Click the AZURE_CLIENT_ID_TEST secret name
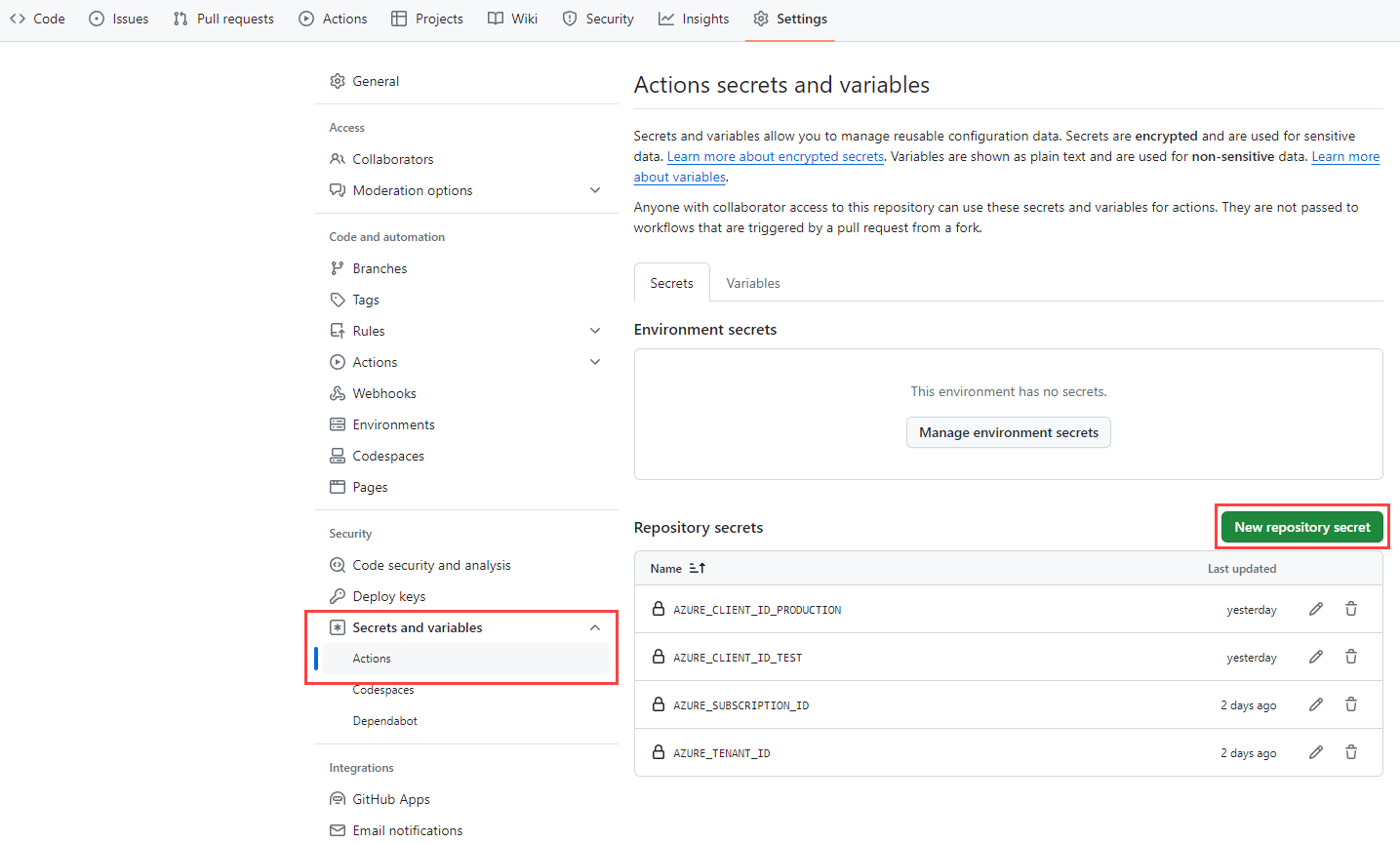 point(738,657)
